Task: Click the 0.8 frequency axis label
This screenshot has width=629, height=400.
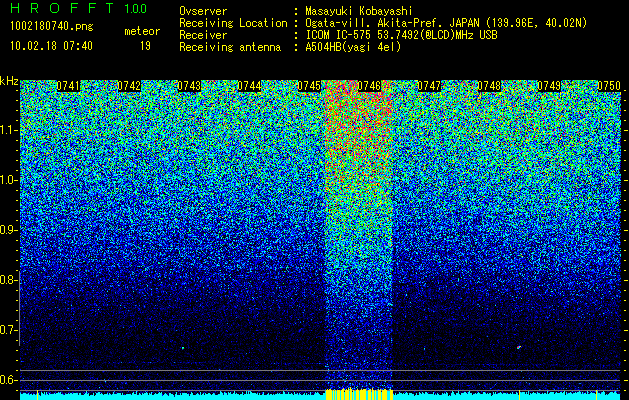Action: click(7, 280)
